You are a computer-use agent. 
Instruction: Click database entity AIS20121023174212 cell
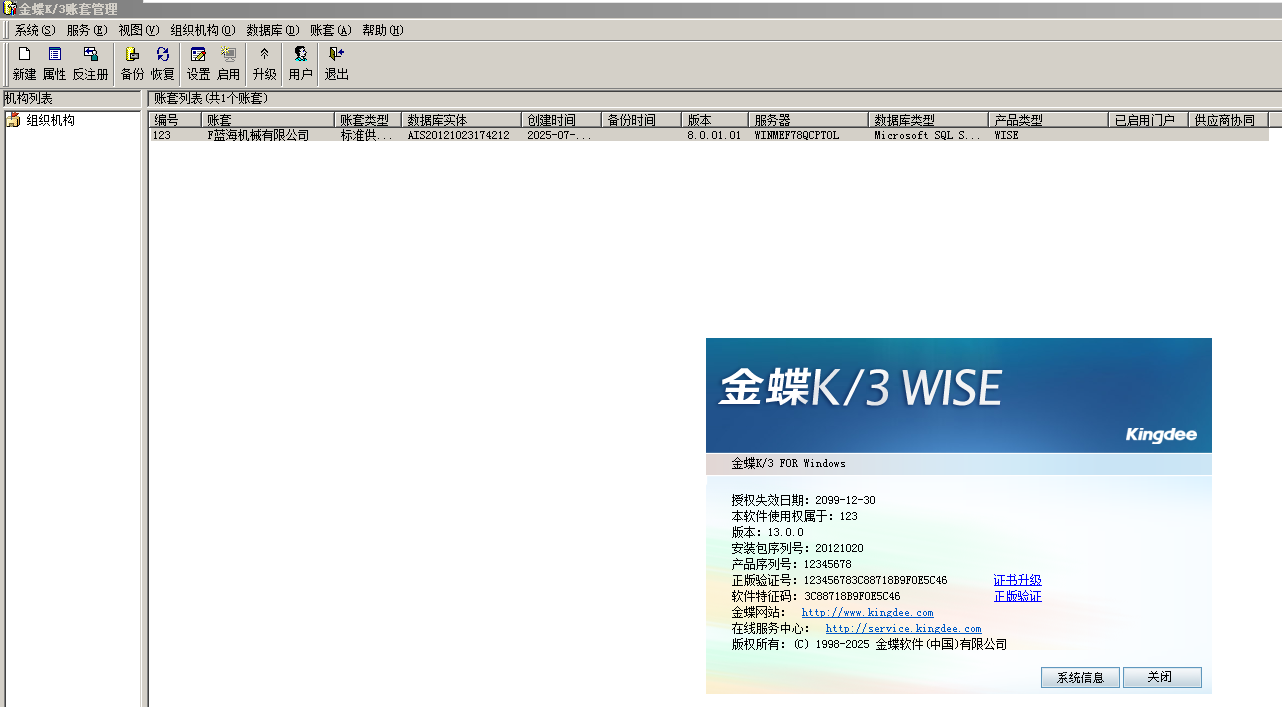click(461, 135)
